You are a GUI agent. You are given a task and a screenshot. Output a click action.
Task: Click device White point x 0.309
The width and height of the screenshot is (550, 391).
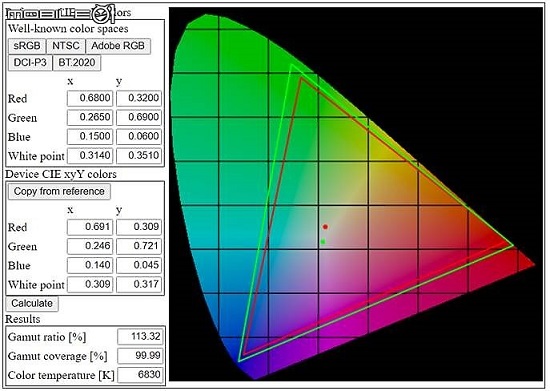(x=90, y=284)
